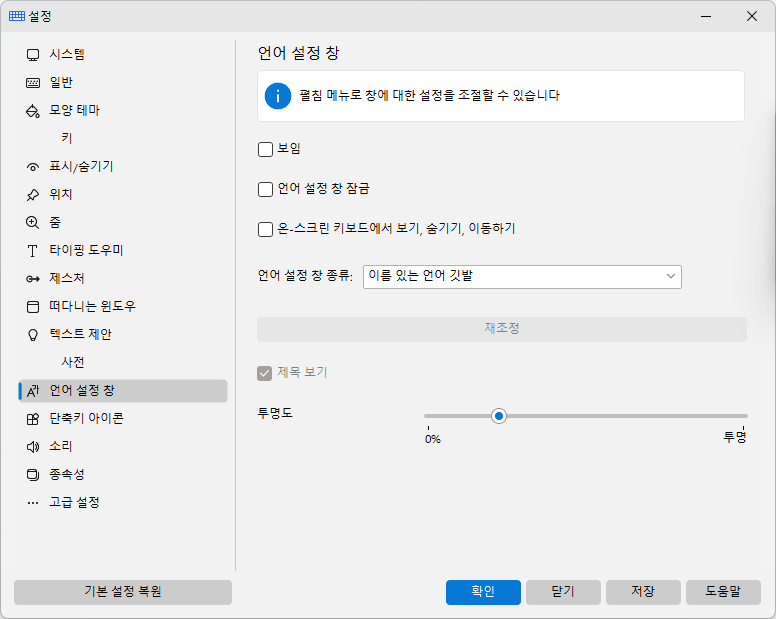Select 종속성 in sidebar
776x619 pixels.
[123, 475]
